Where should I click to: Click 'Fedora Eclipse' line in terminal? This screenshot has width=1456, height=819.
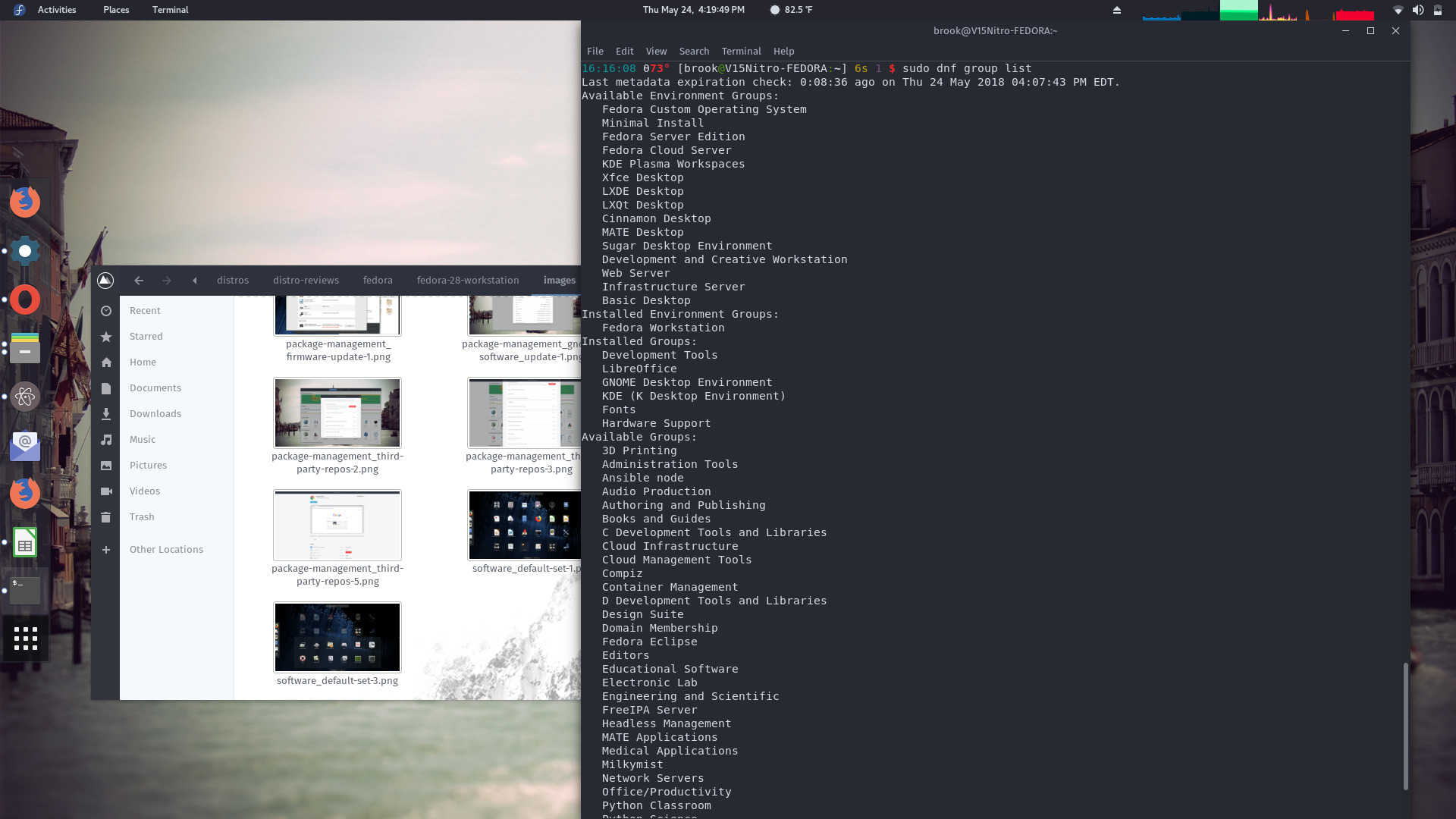click(x=649, y=642)
